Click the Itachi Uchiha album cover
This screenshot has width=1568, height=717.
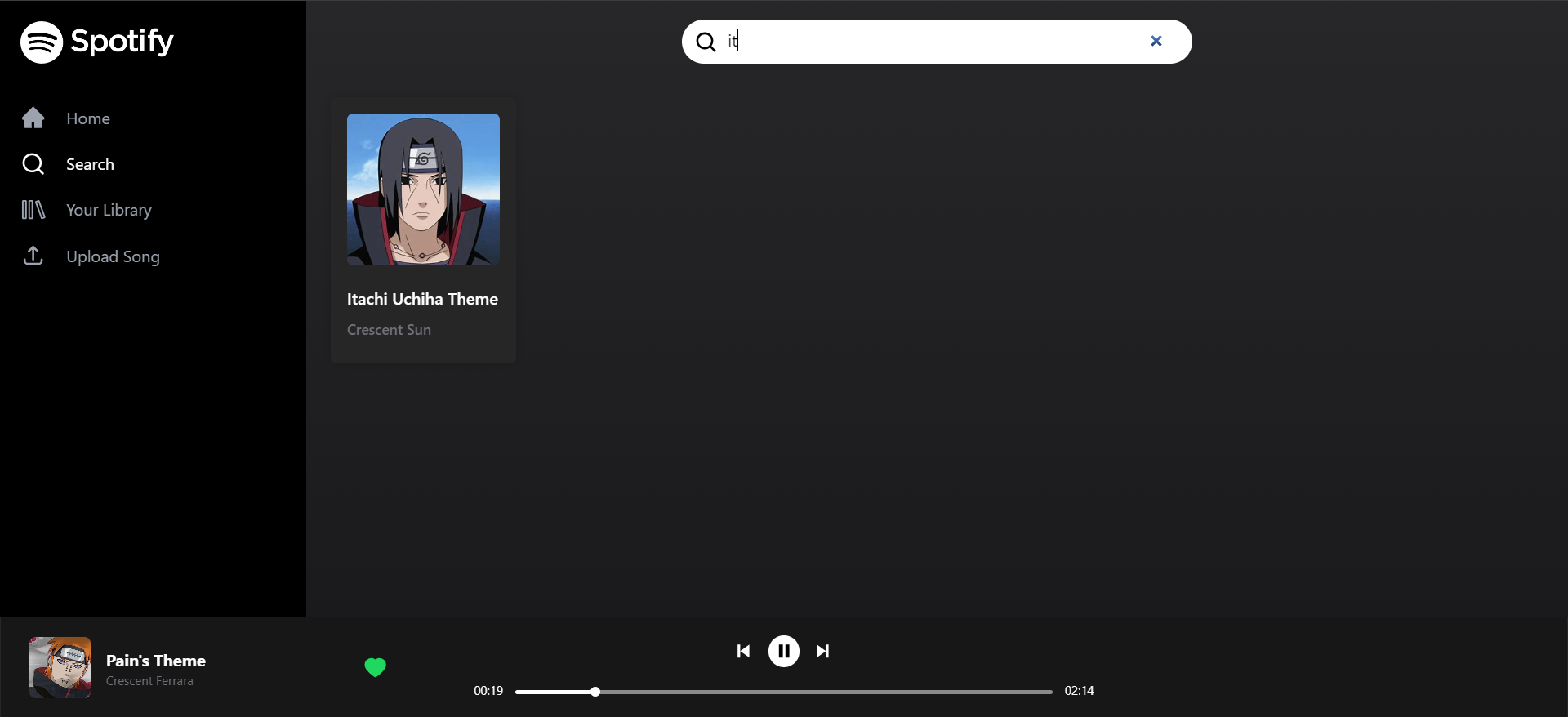click(x=423, y=189)
